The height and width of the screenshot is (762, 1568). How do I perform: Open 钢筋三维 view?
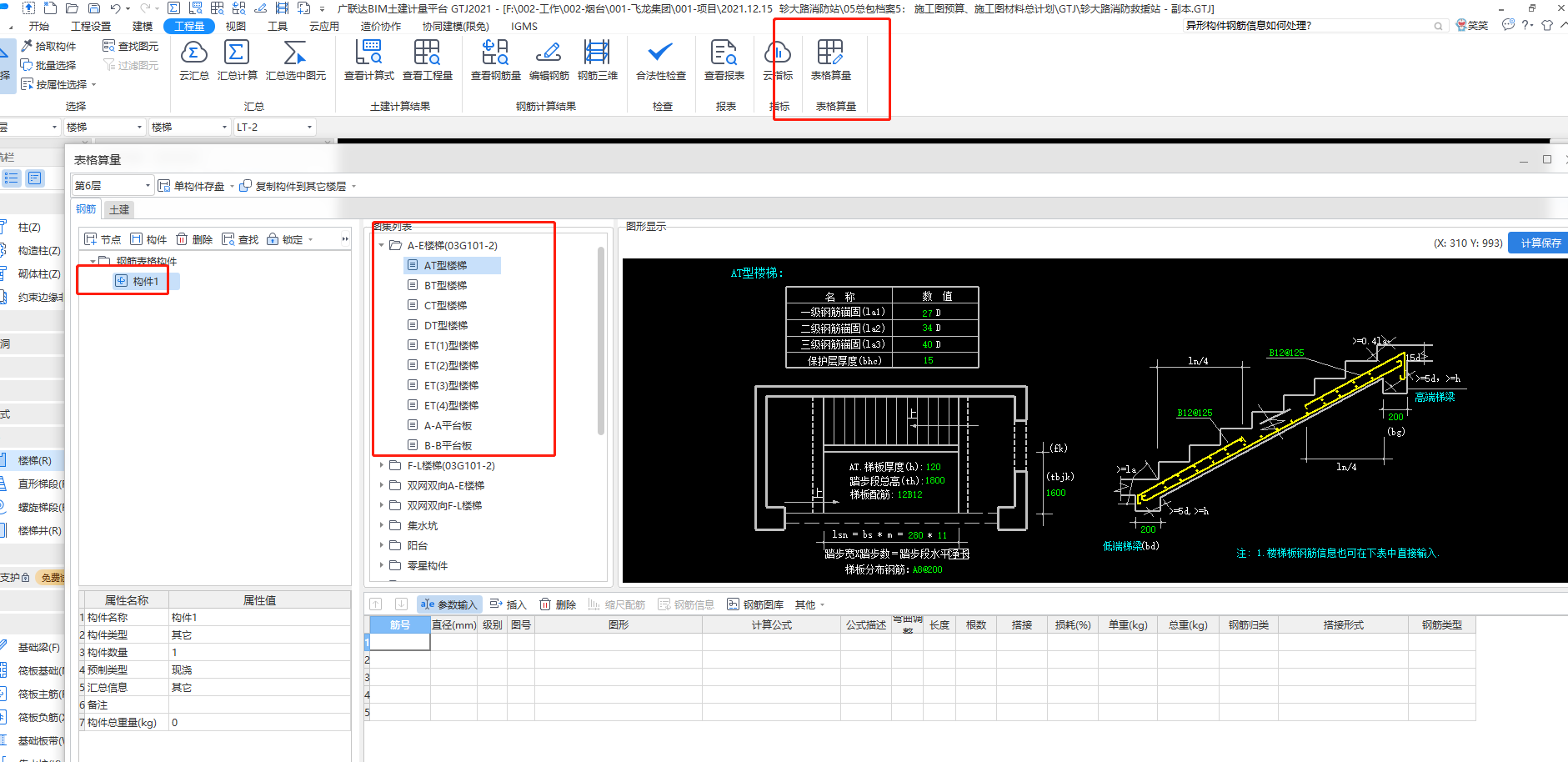click(x=597, y=61)
